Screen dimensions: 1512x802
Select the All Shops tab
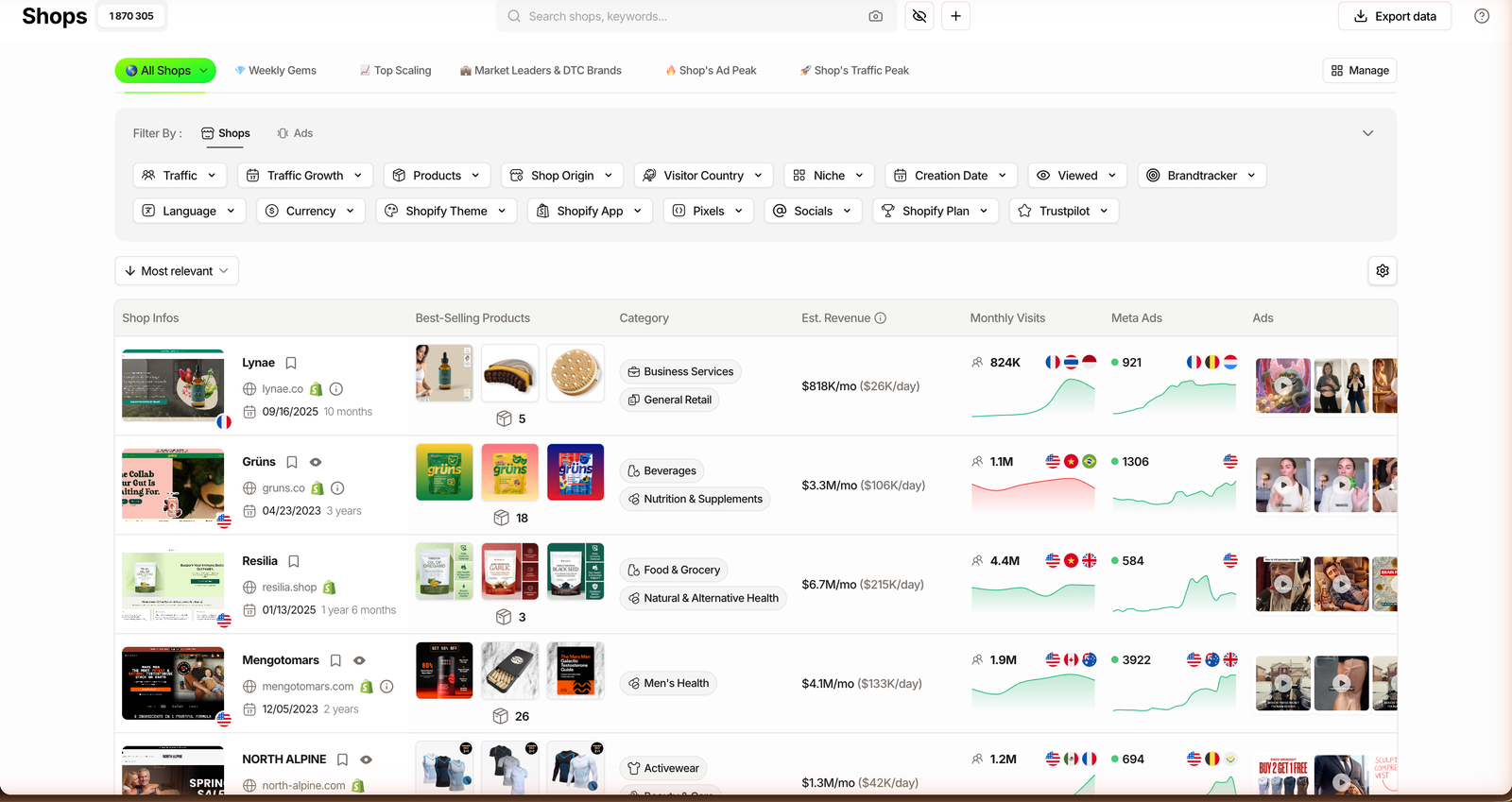tap(165, 71)
